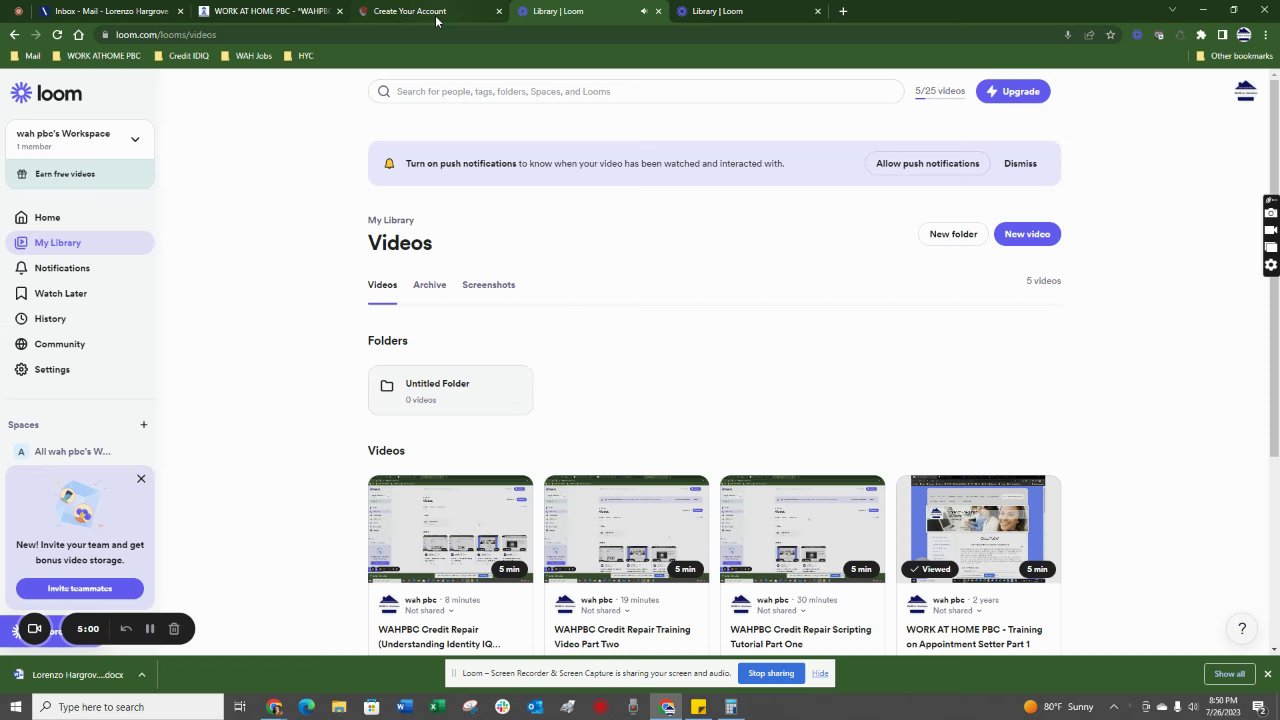The width and height of the screenshot is (1280, 720).
Task: Expand Not shared dropdown on 30 minutes video
Action: coord(781,611)
